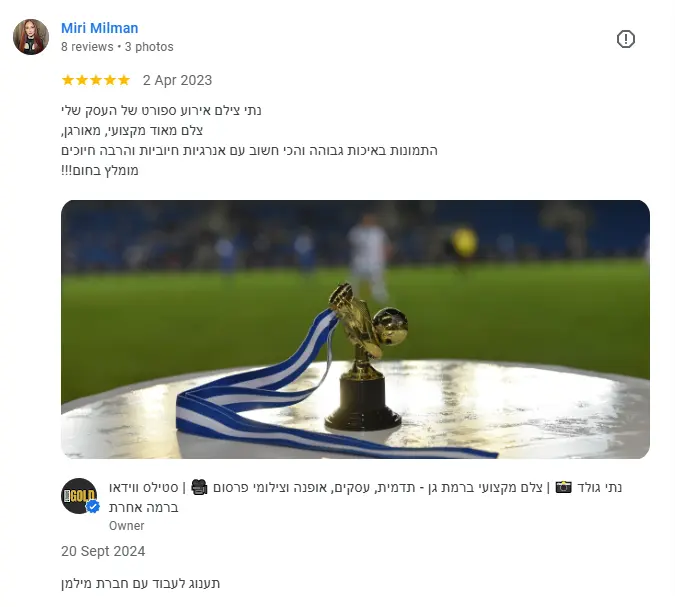Screen dimensions: 675x607
Task: Click the first gold rating star
Action: coord(68,80)
